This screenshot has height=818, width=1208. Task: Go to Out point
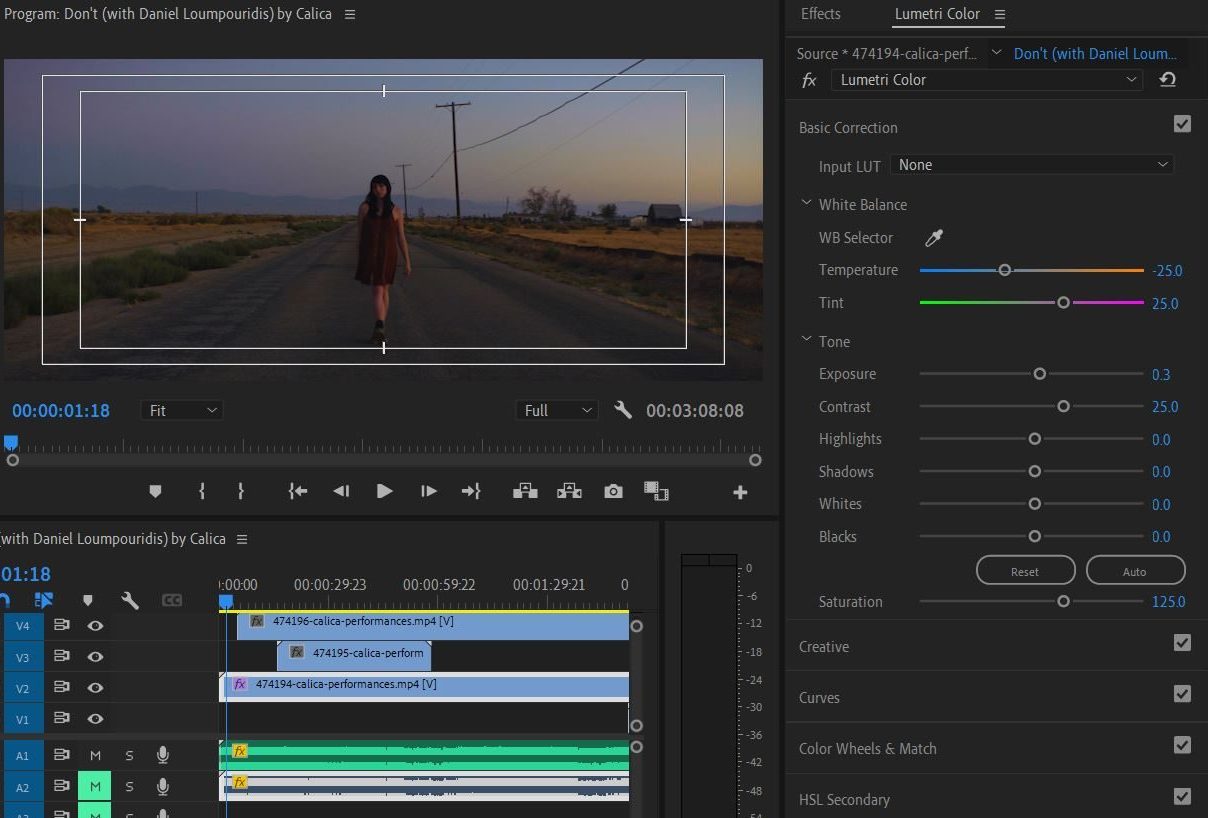click(x=471, y=491)
